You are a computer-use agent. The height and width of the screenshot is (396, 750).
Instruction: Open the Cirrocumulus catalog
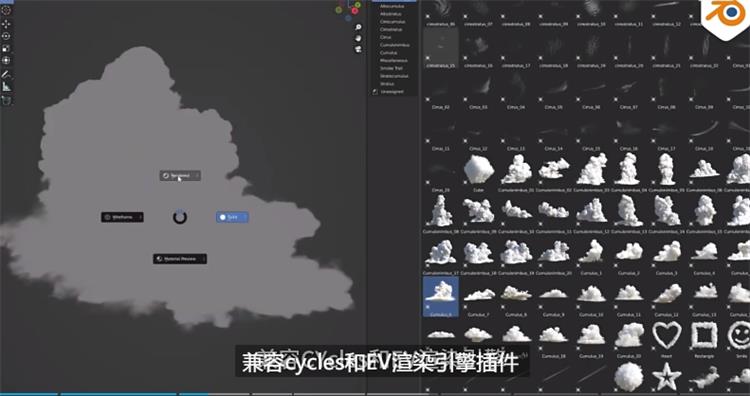click(x=392, y=22)
